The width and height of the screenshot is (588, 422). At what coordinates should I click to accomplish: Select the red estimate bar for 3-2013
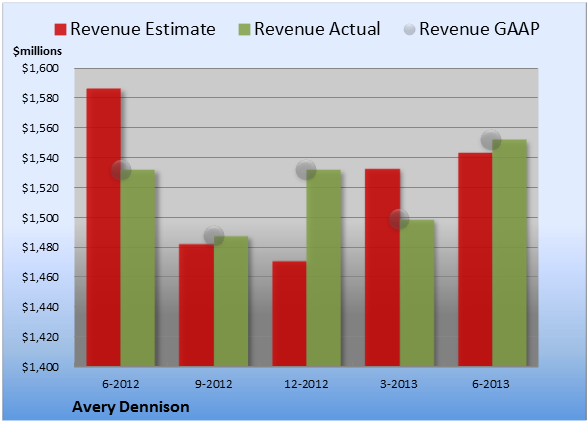[x=382, y=267]
